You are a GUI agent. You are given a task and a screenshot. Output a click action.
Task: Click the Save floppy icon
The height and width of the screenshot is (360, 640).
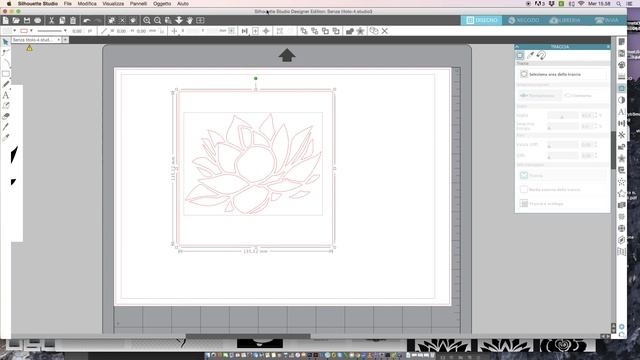coord(27,20)
